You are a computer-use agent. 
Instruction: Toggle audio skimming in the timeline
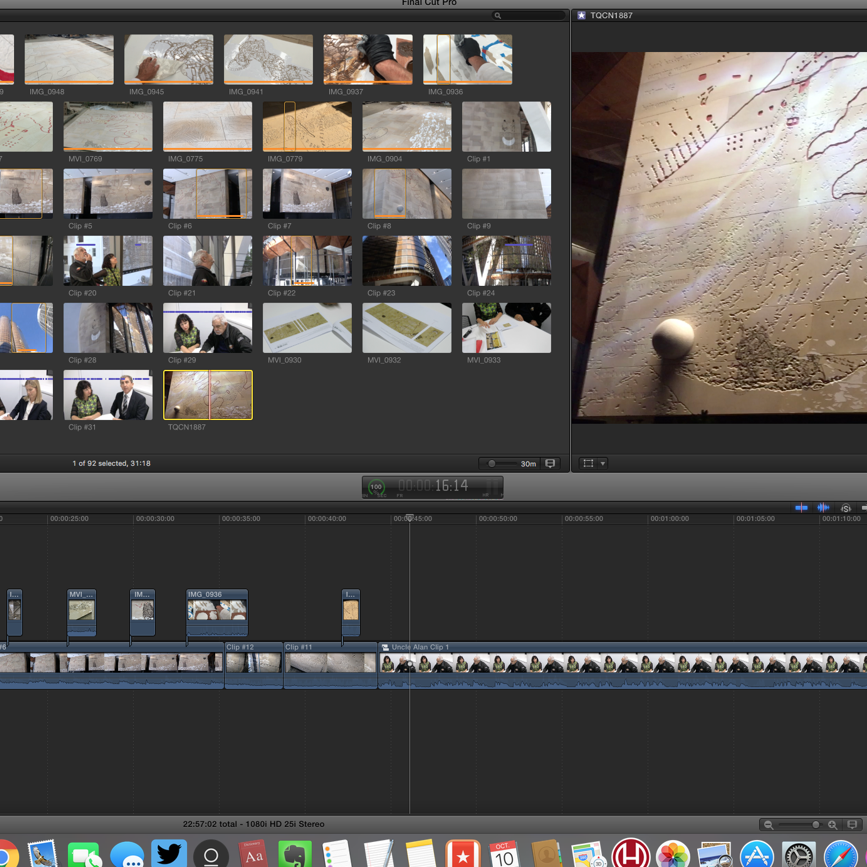click(823, 508)
